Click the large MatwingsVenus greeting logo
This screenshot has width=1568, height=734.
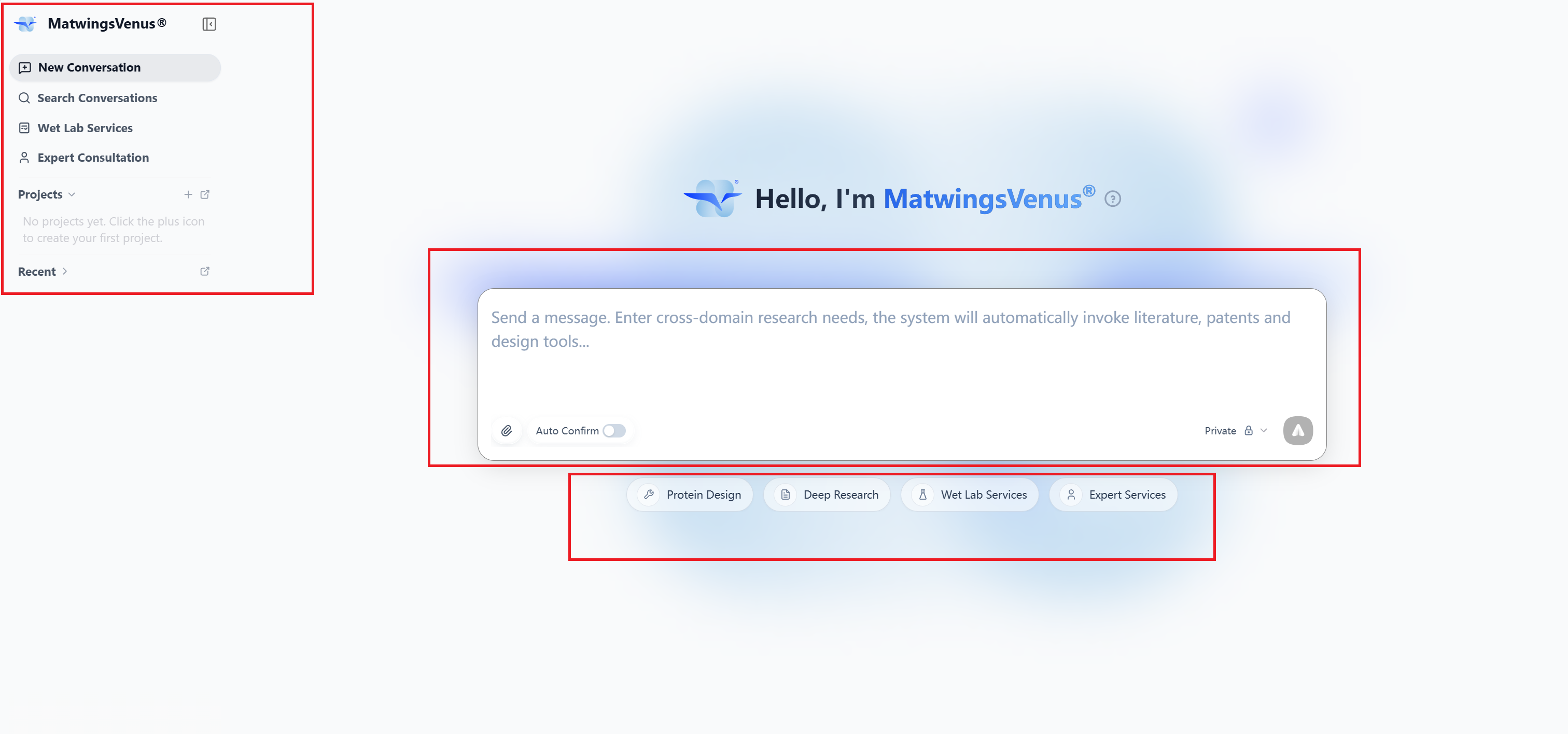coord(713,198)
